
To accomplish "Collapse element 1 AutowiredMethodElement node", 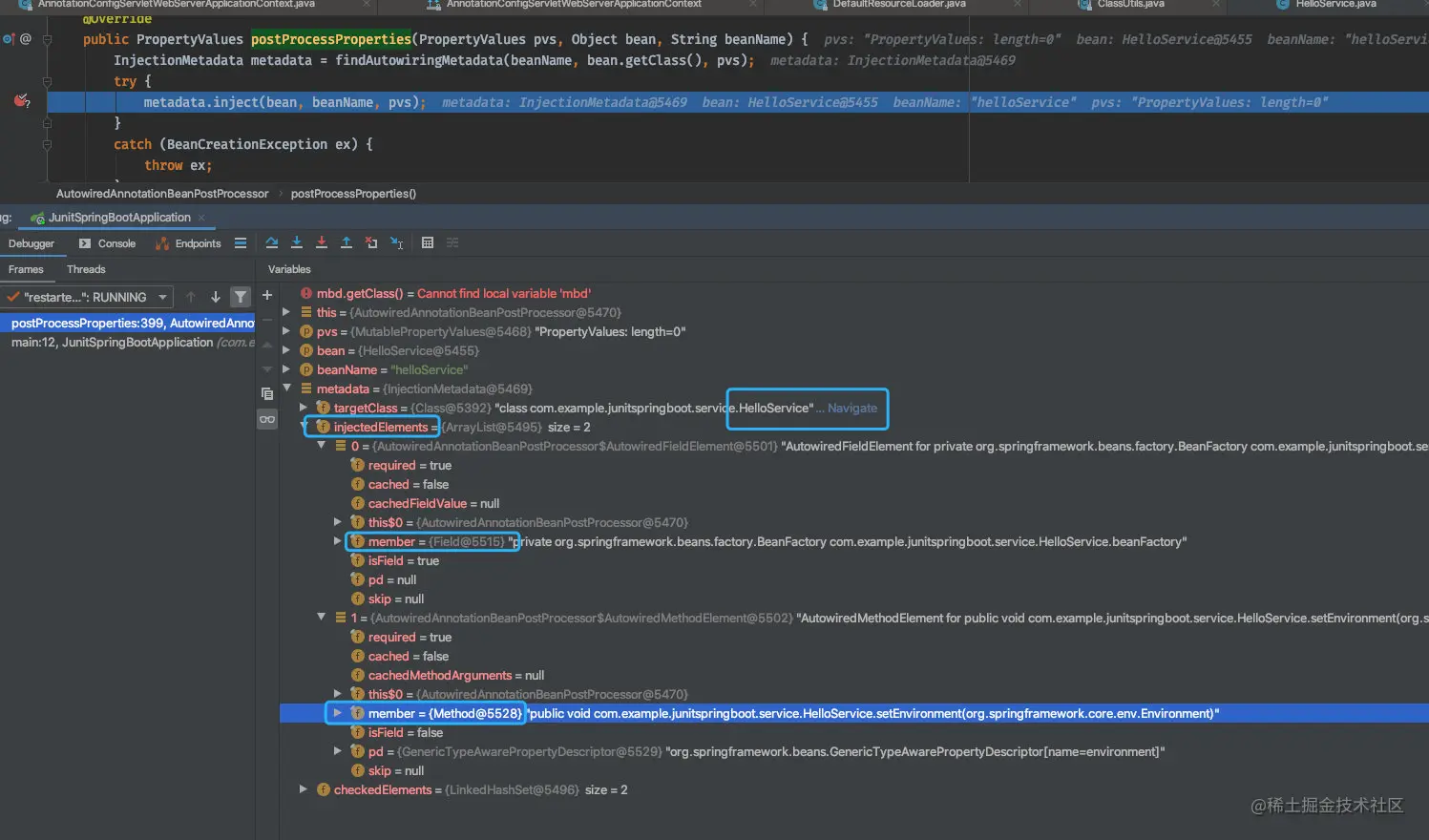I will pos(322,617).
